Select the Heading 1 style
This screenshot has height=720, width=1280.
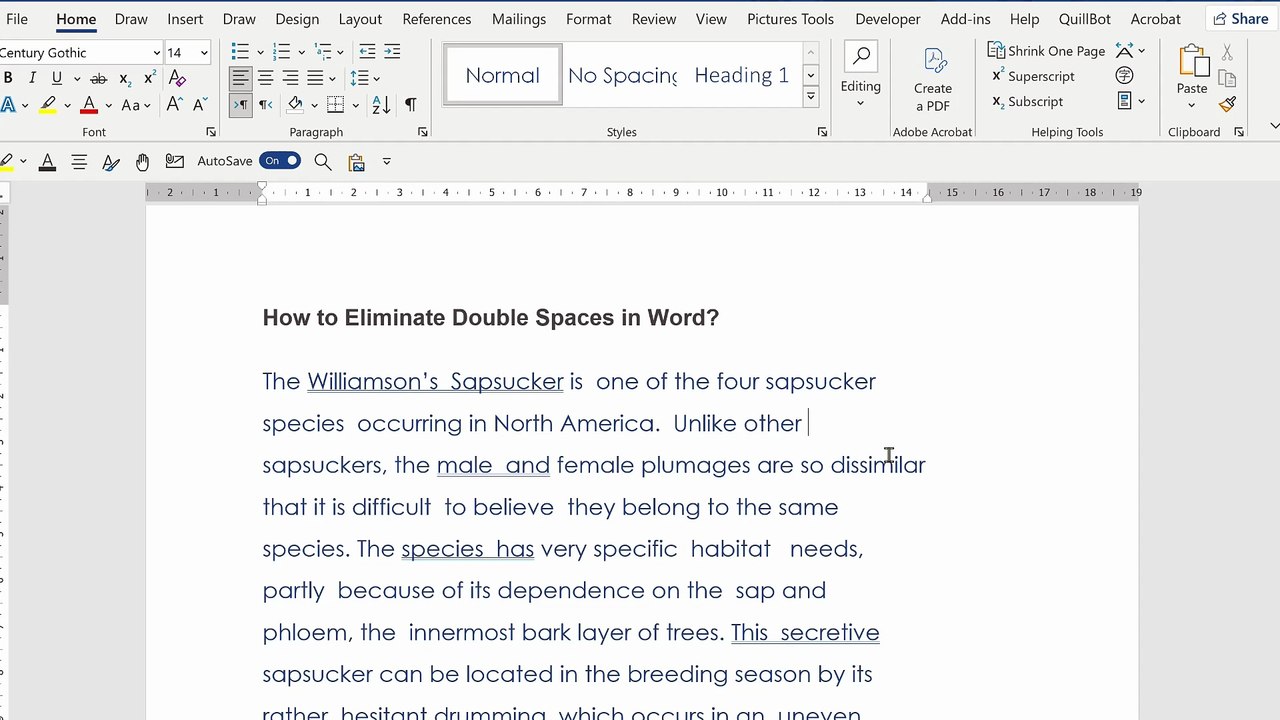(x=742, y=75)
